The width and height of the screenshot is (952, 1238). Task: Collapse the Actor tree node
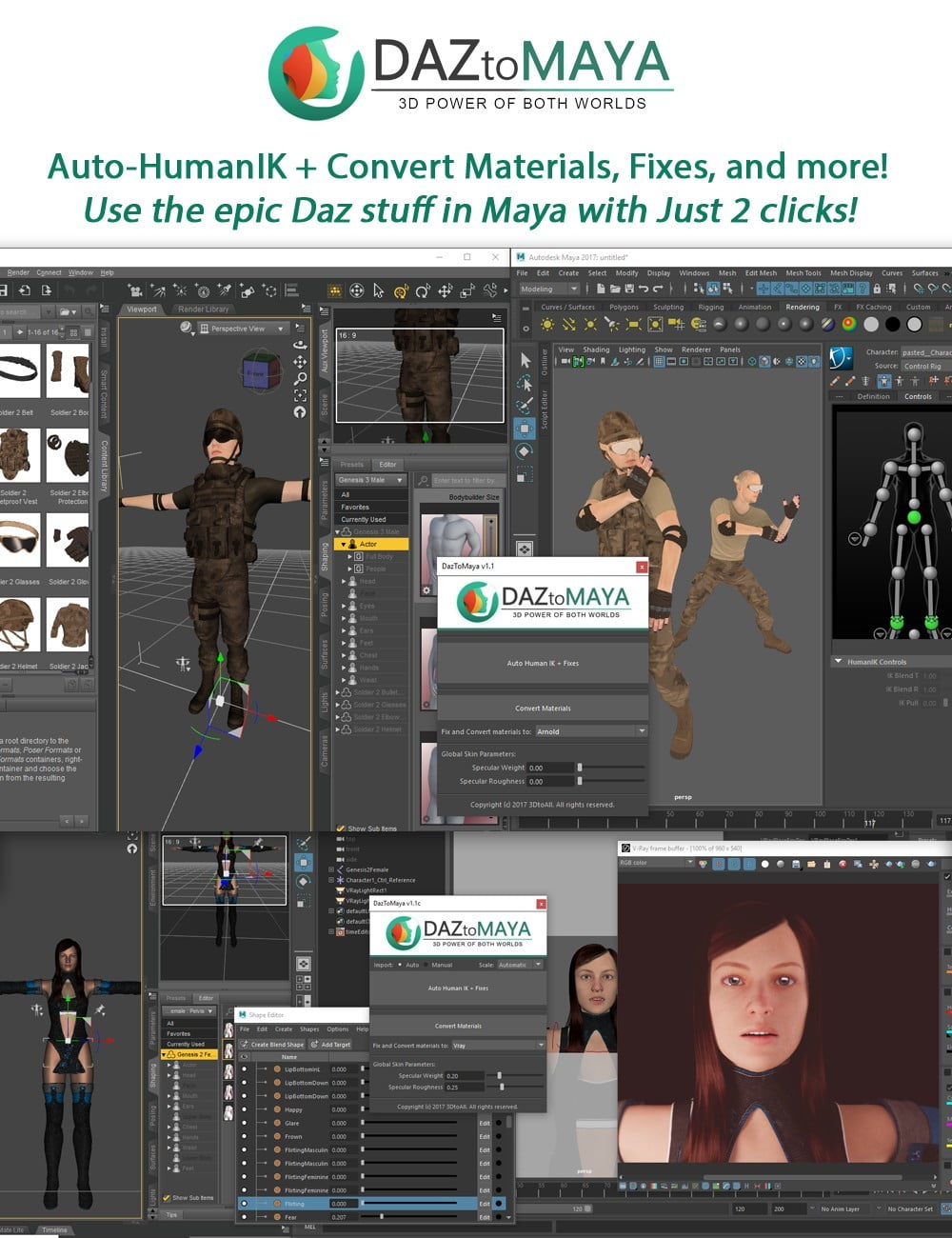[x=343, y=544]
